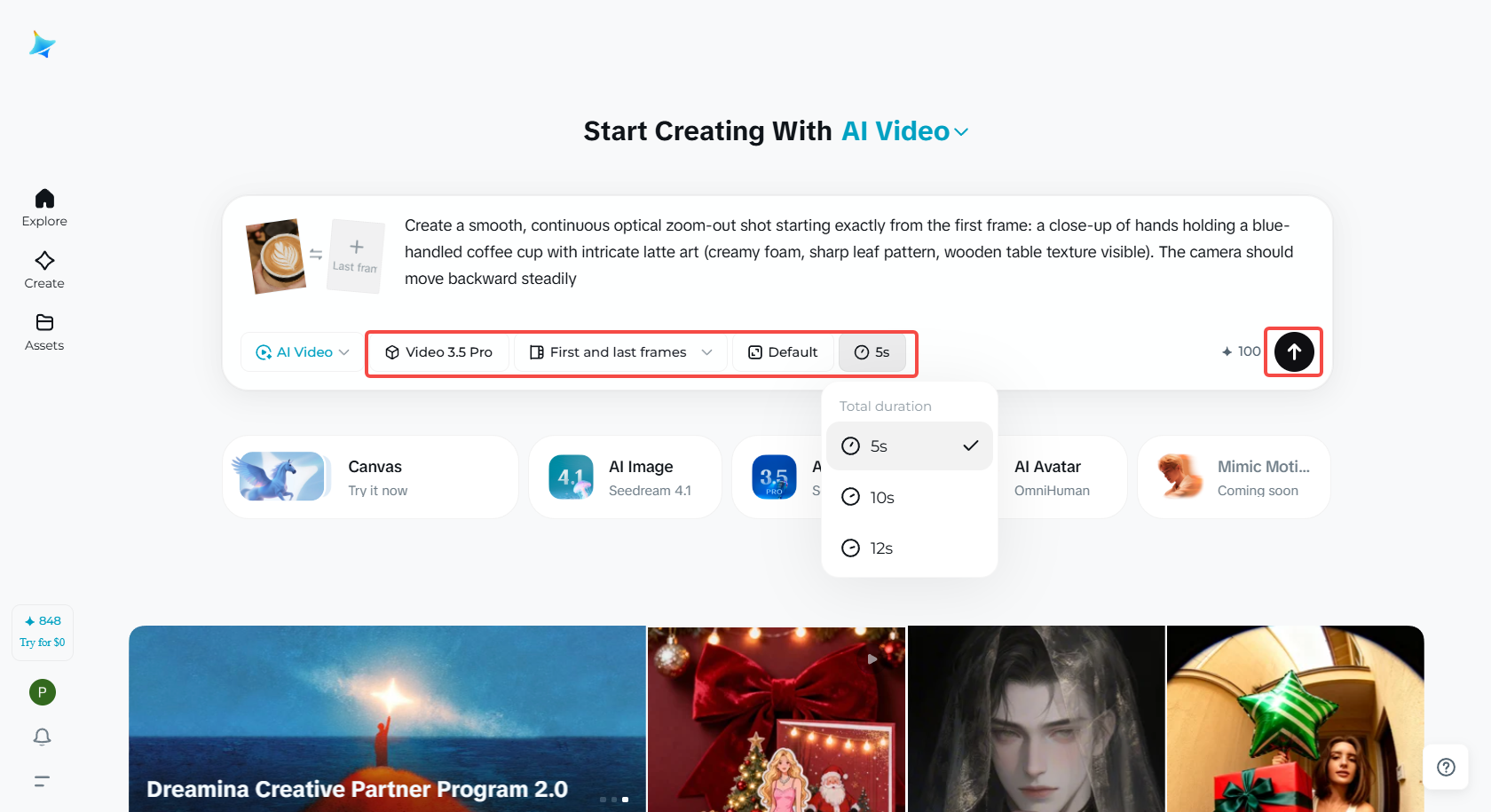Swap first and last frame images

[x=316, y=255]
